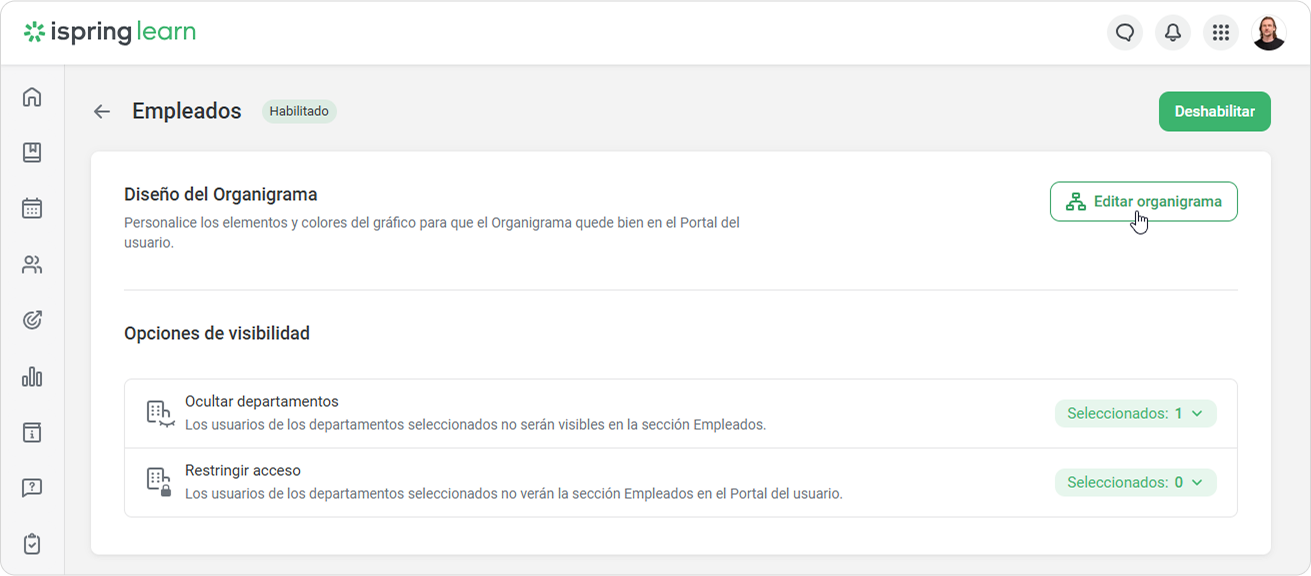Open the user profile avatar
This screenshot has height=576, width=1311.
click(1269, 33)
